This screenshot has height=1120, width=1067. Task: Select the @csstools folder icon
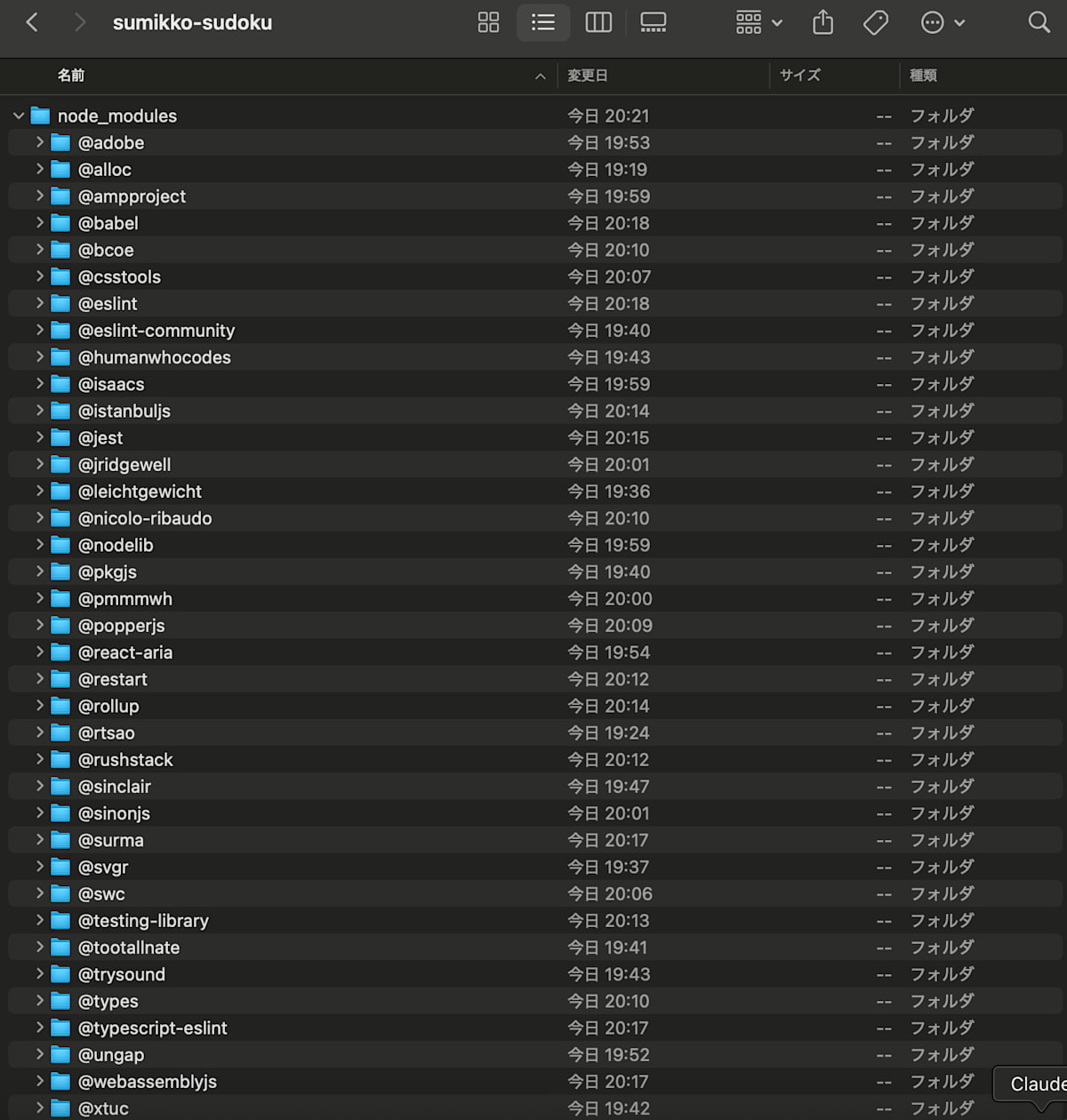coord(60,276)
